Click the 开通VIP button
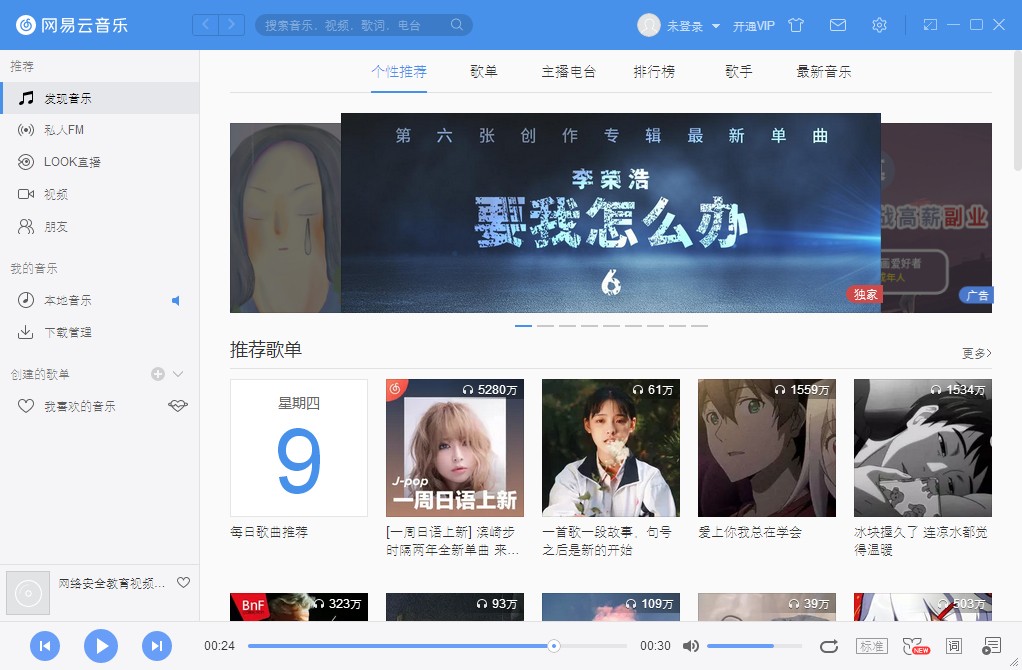This screenshot has width=1022, height=670. point(755,25)
